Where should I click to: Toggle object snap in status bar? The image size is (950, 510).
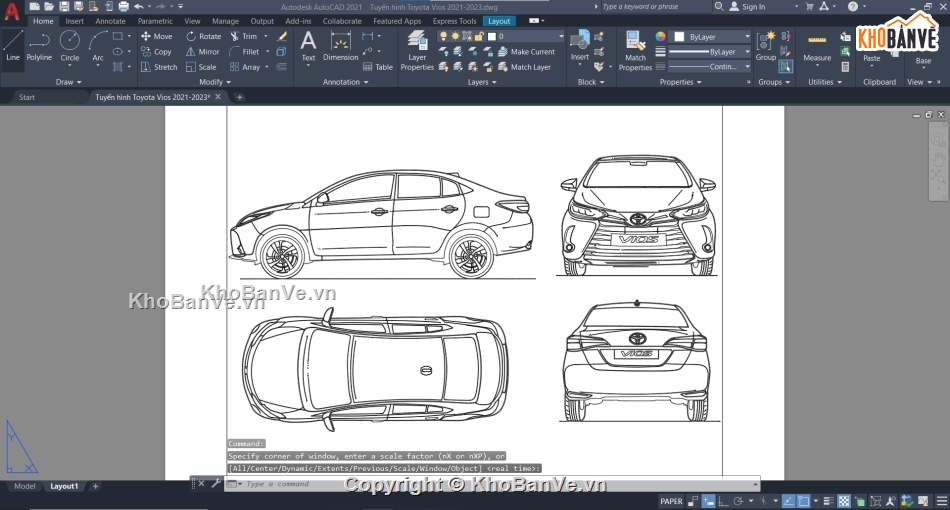click(x=803, y=502)
